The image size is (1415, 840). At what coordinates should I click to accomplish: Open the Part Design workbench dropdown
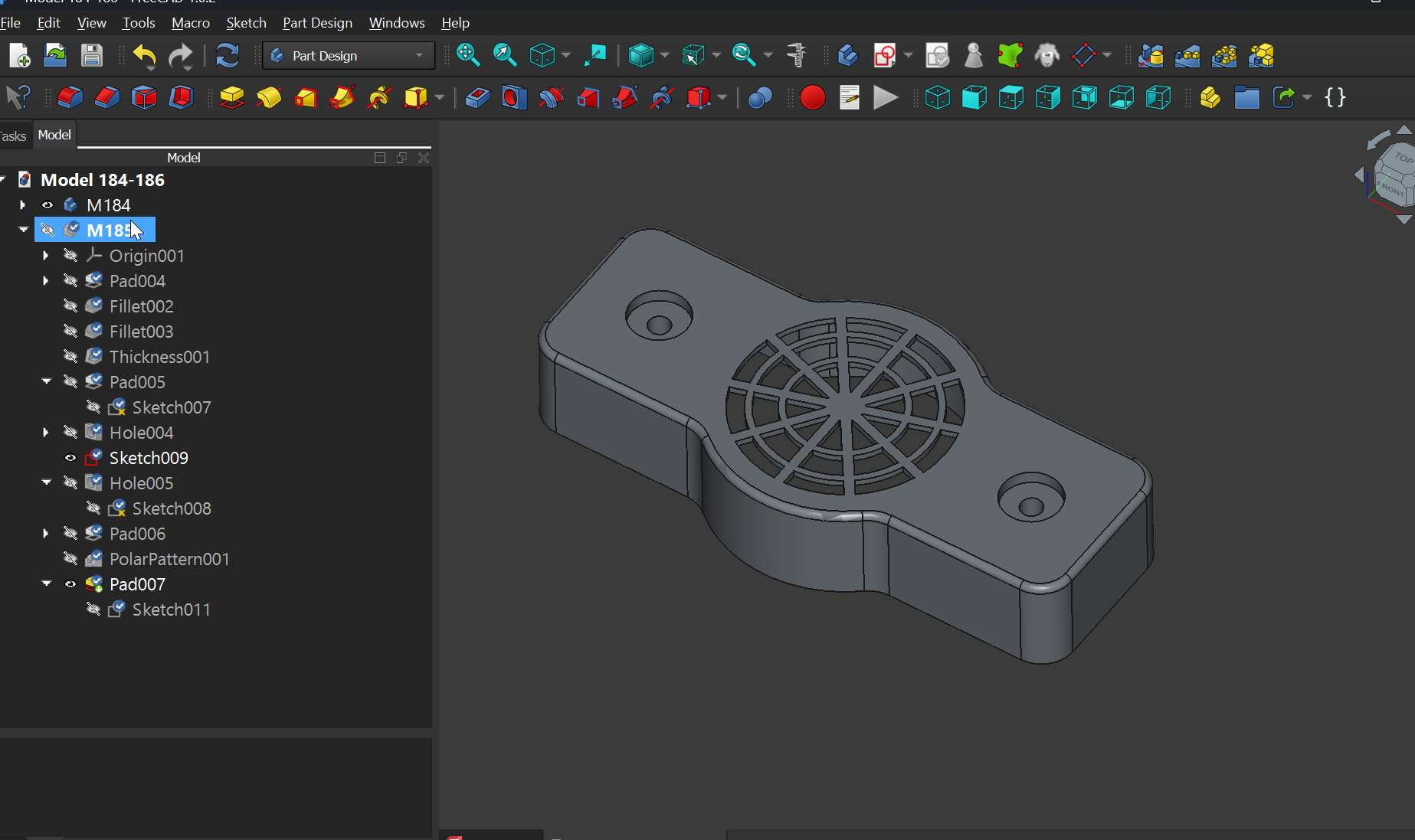point(349,56)
